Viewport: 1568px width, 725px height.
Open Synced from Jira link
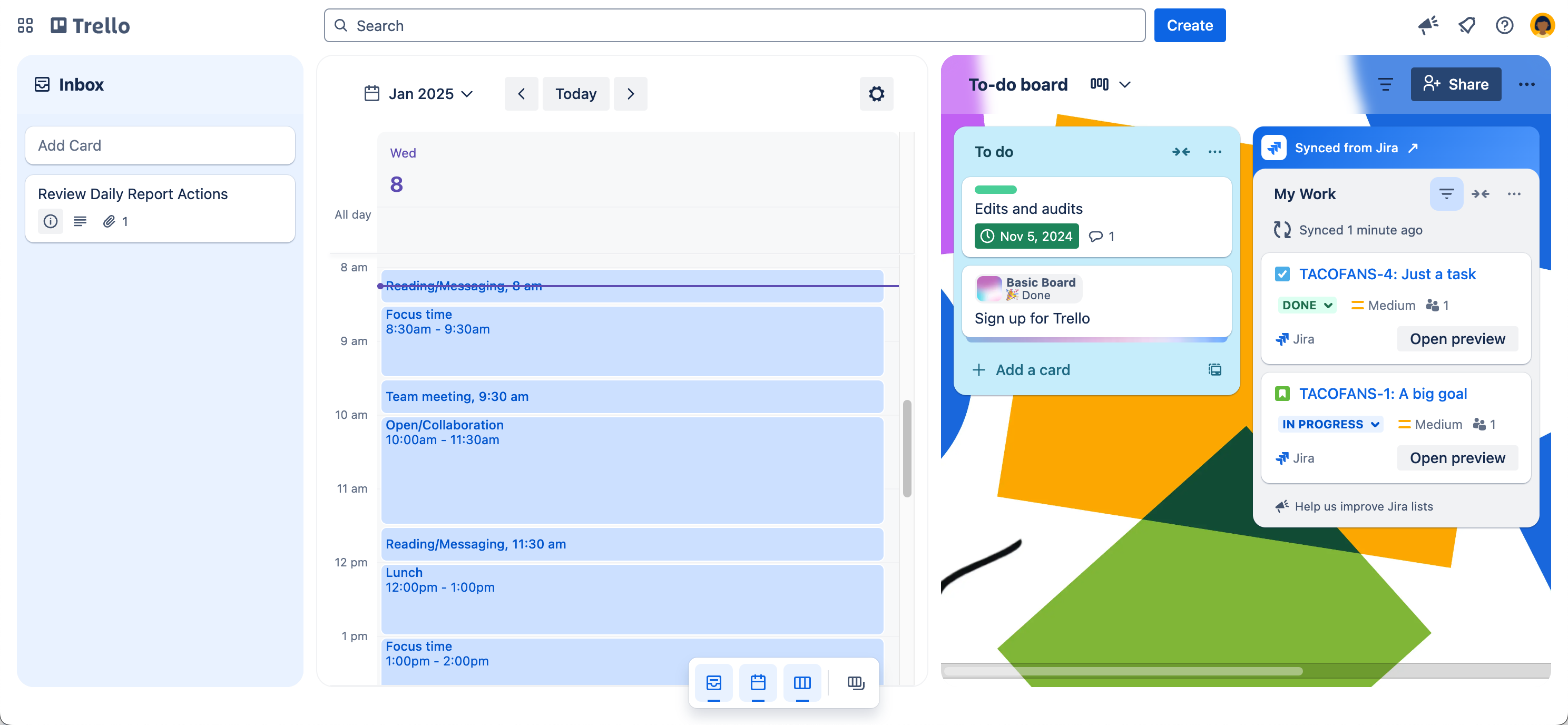tap(1346, 148)
